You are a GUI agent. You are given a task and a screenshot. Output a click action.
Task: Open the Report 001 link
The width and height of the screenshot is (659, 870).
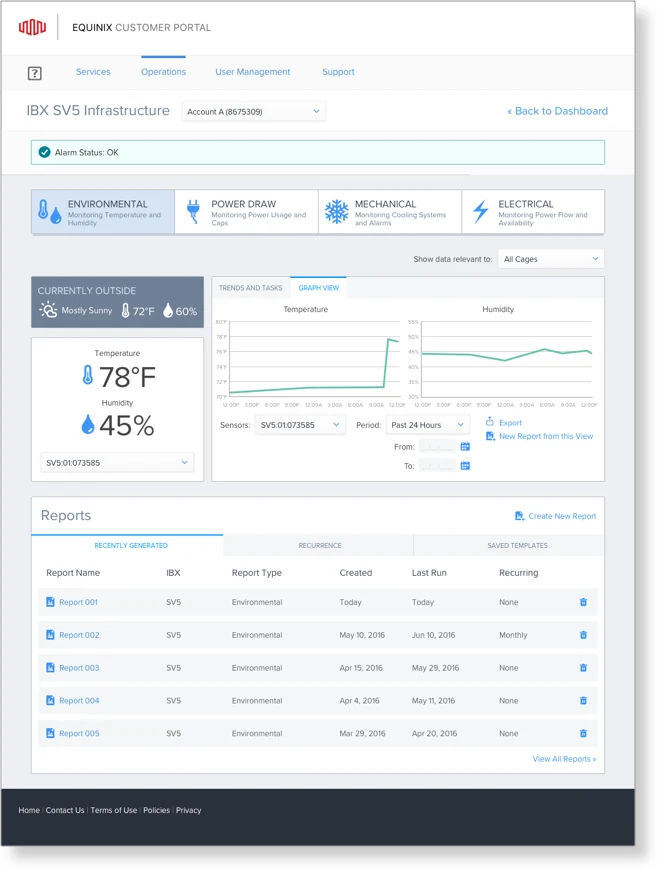coord(78,602)
